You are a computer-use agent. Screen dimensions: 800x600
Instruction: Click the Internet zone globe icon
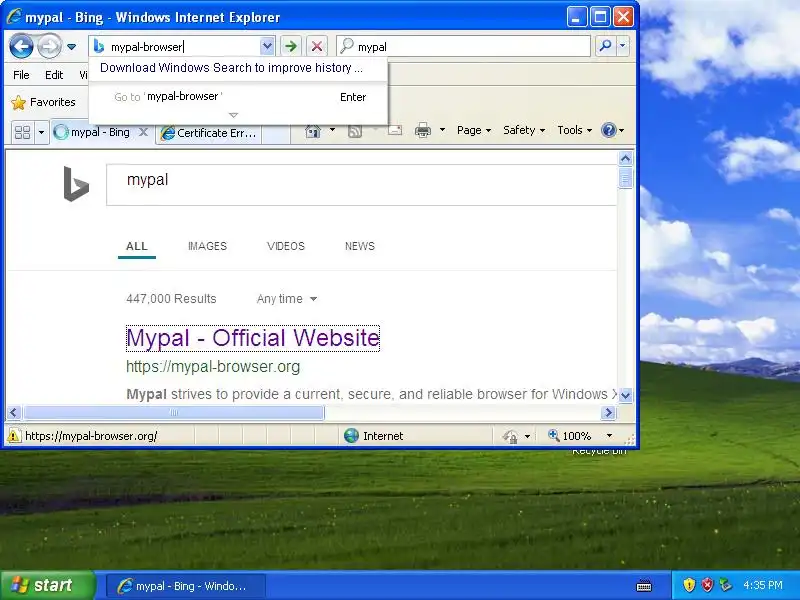coord(351,436)
